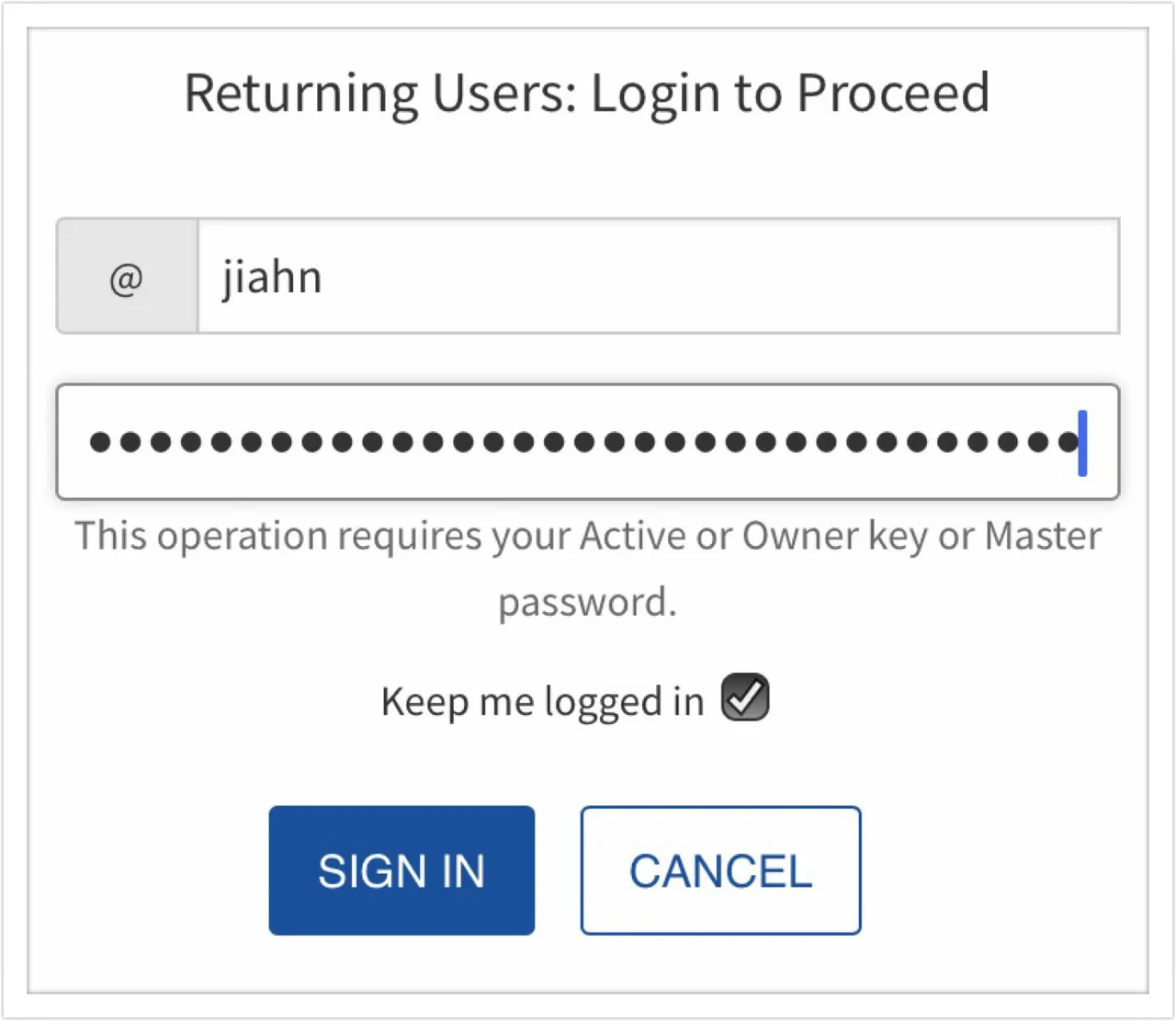
Task: Click the @ symbol before the username
Action: coord(127,278)
